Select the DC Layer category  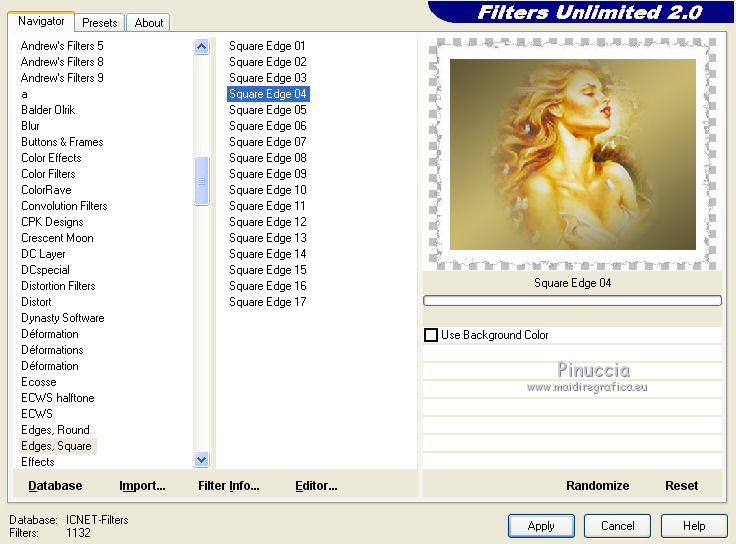(43, 254)
